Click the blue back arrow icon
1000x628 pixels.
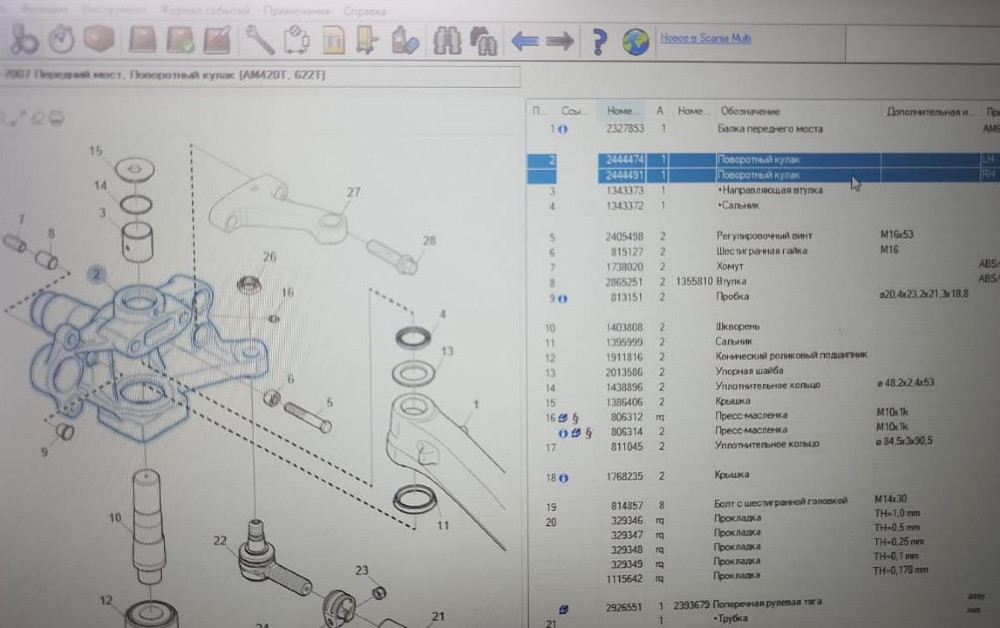pyautogui.click(x=524, y=41)
